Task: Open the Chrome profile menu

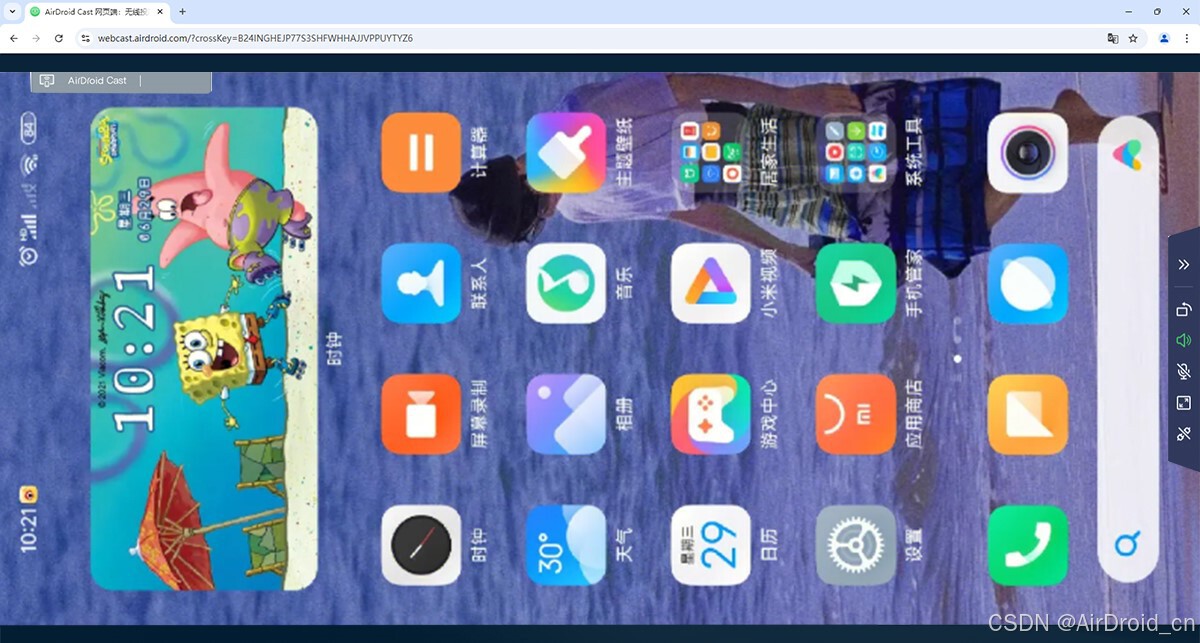Action: point(1164,38)
